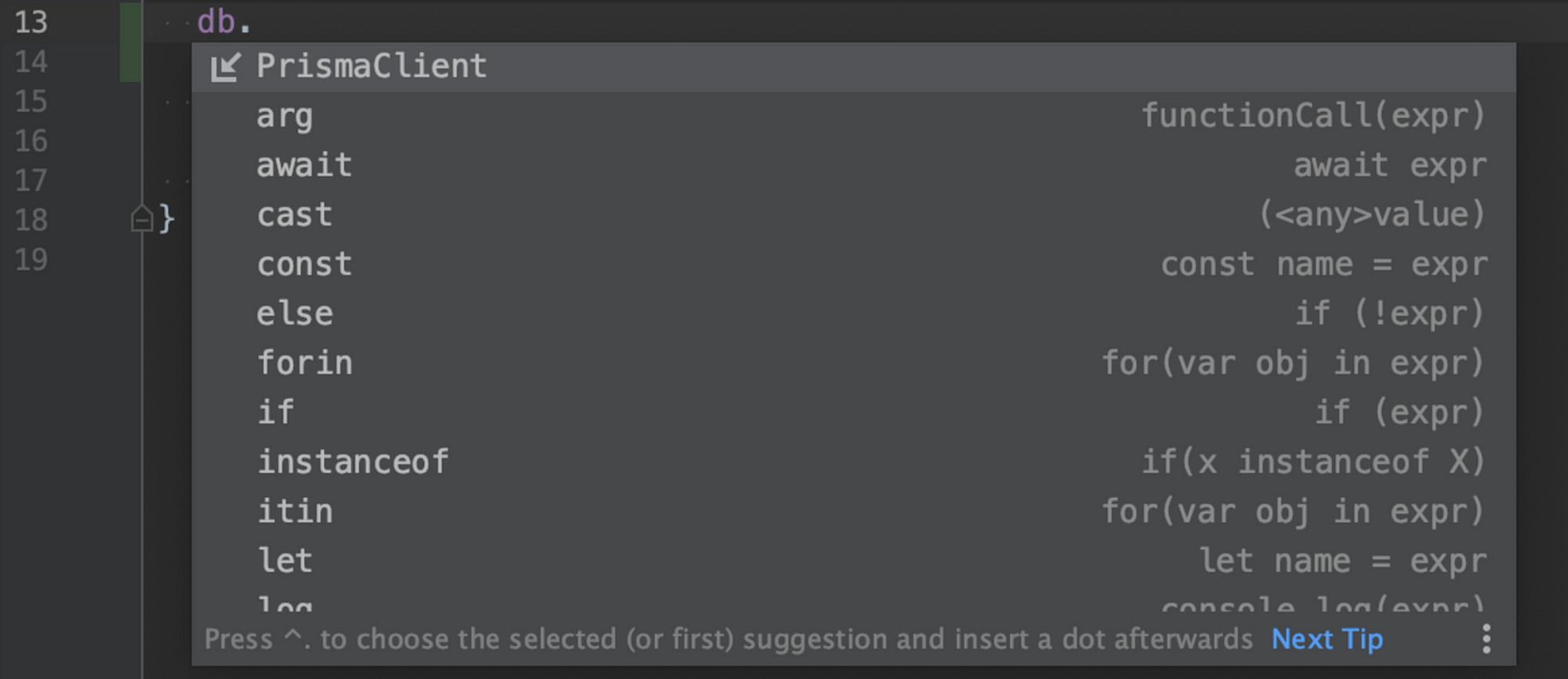Screen dimensions: 1568x679
Task: Pick the partially visible log suggestion
Action: [854, 600]
